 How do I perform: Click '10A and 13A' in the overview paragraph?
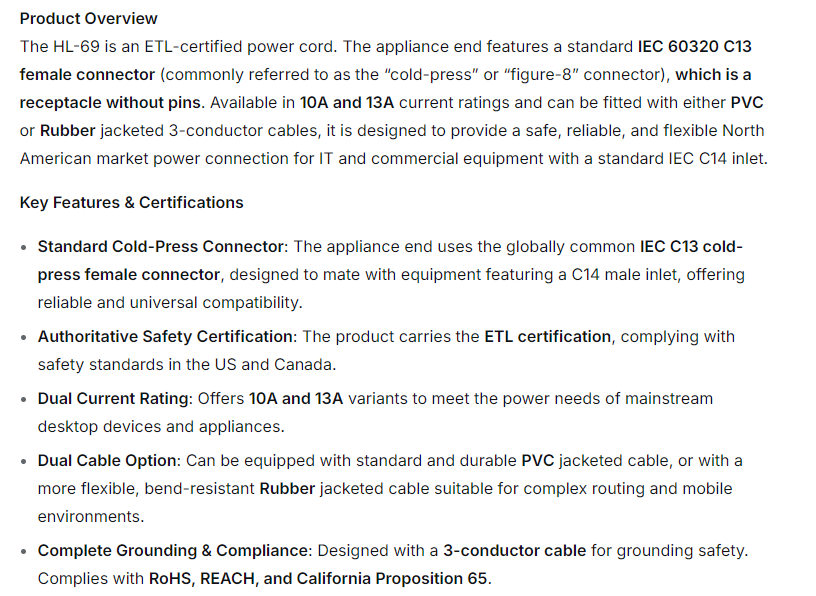pos(348,102)
